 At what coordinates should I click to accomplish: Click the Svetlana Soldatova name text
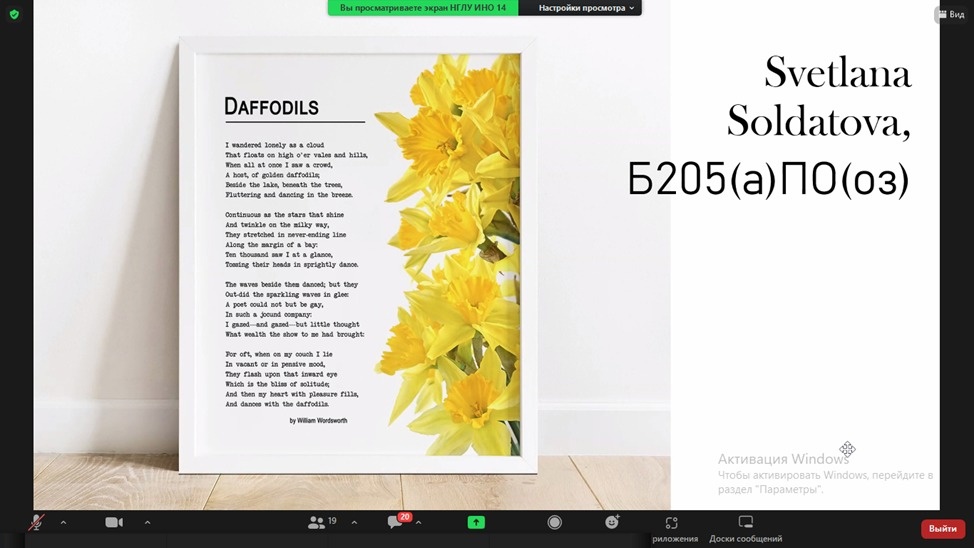click(819, 96)
